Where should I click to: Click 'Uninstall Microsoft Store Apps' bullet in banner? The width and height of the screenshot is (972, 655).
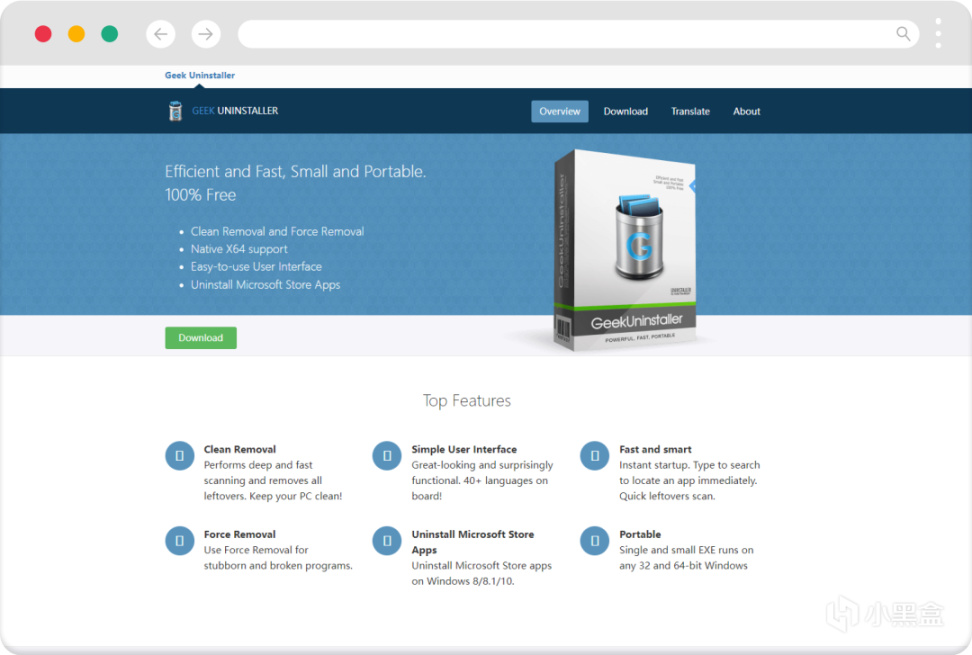click(x=265, y=285)
